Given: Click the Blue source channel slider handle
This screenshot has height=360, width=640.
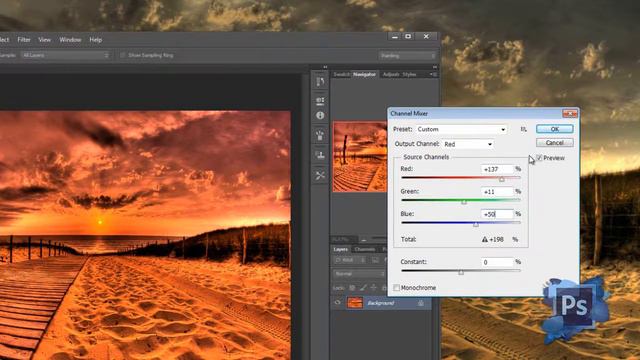Looking at the screenshot, I should click(x=476, y=224).
